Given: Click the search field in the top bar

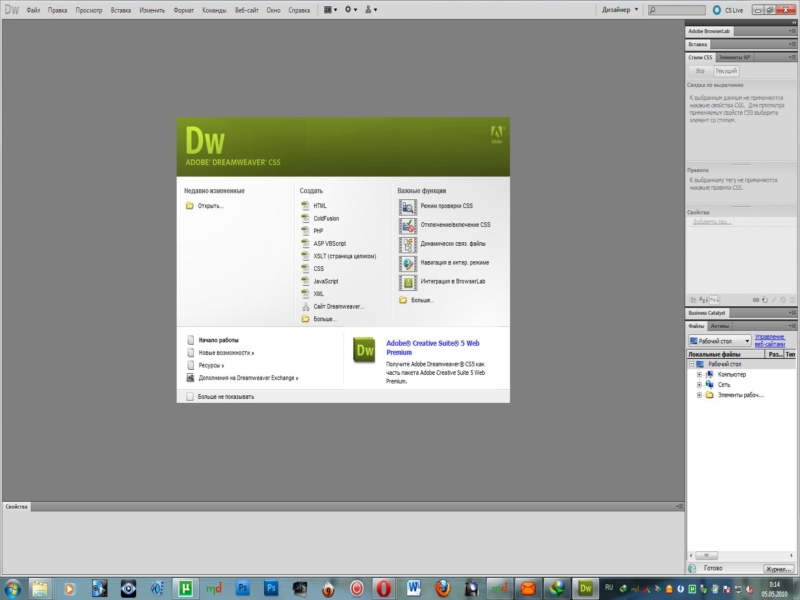Looking at the screenshot, I should point(677,10).
